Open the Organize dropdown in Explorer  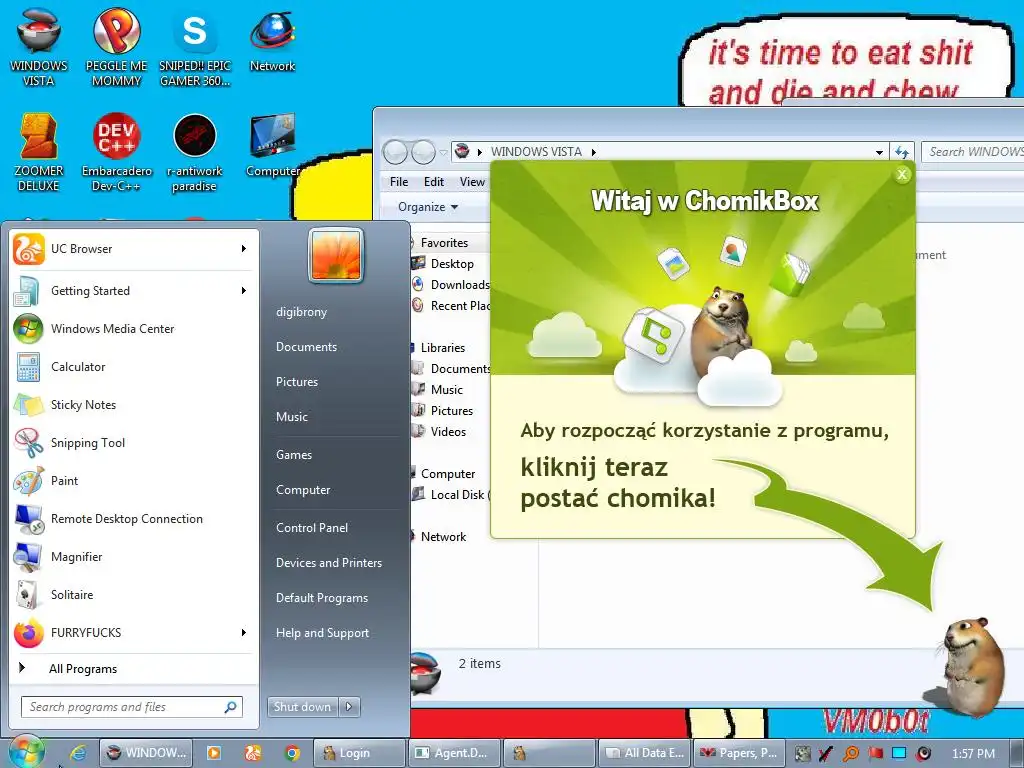point(428,207)
